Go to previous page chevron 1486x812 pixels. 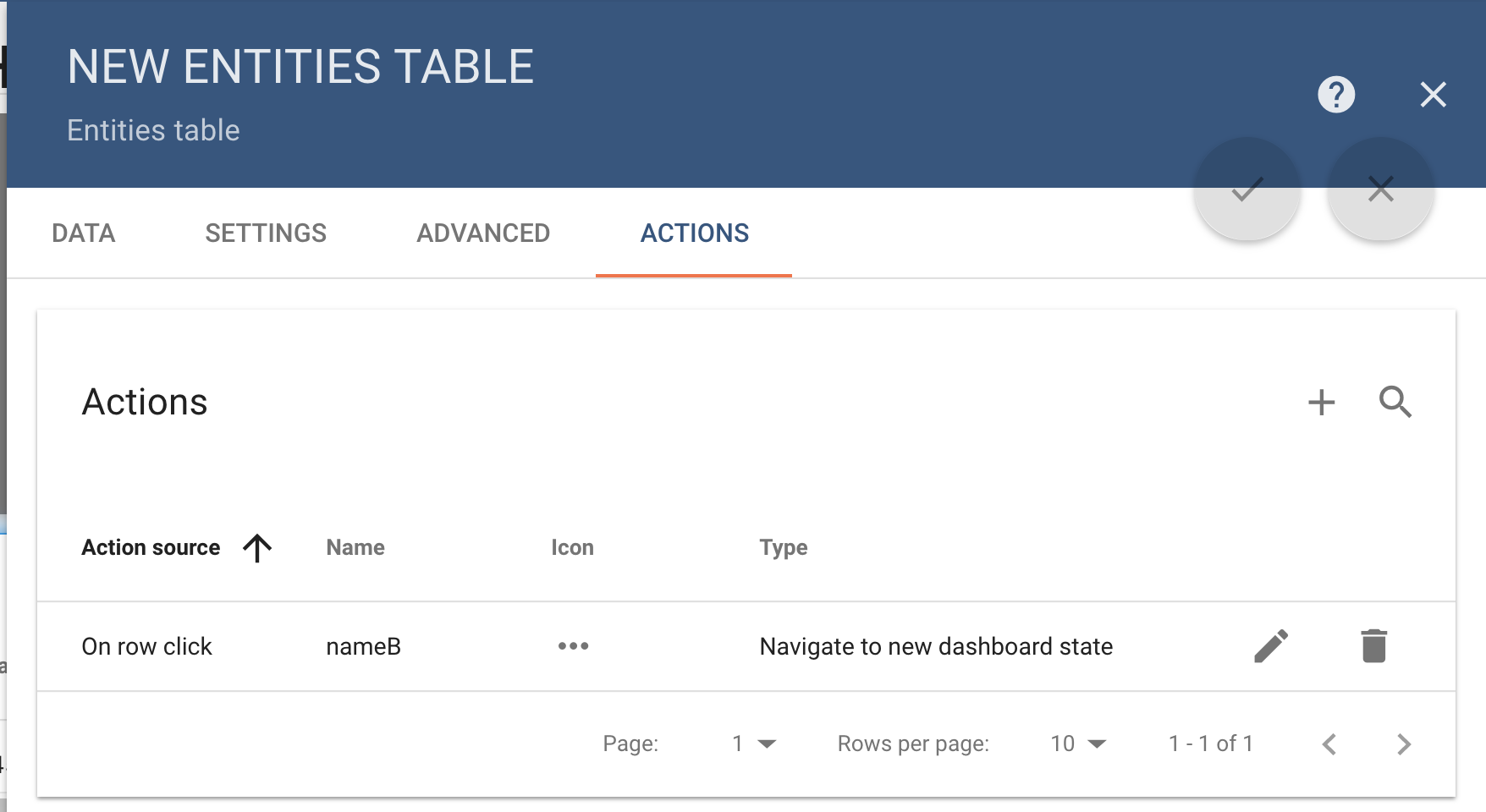click(1329, 744)
